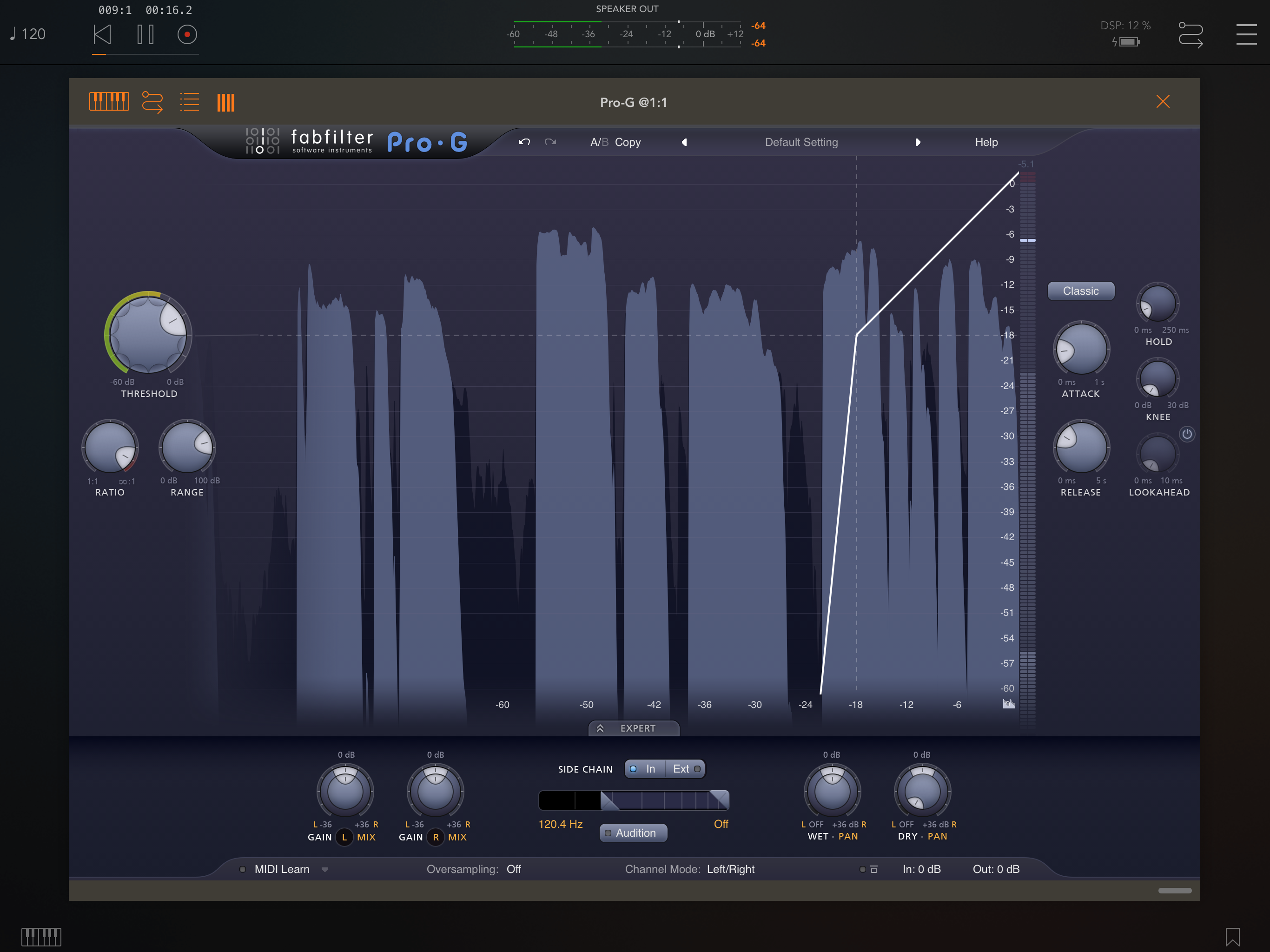Open the list view icon in plugin header
The image size is (1270, 952).
[189, 102]
